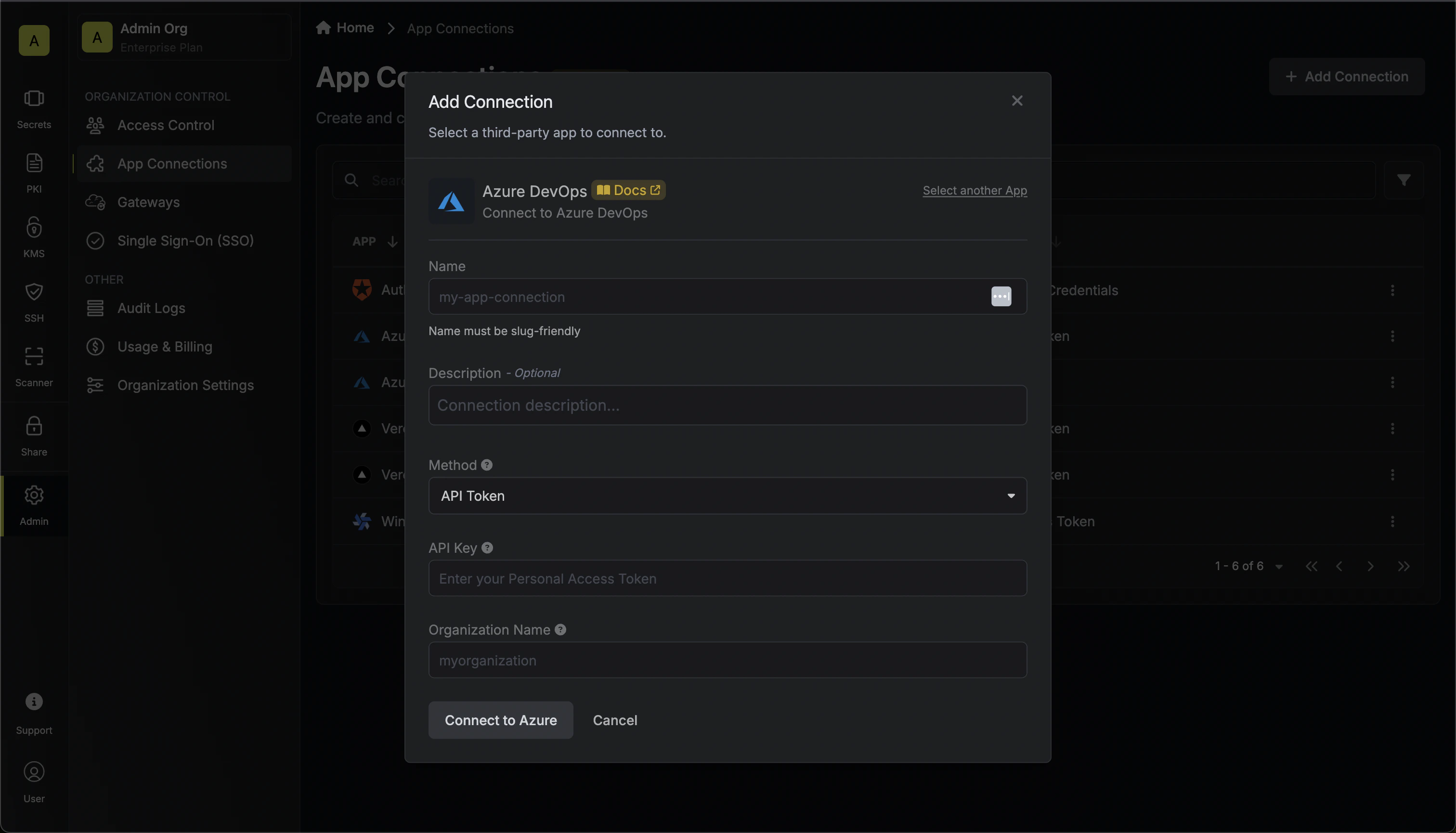
Task: Click the Connect to Azure button
Action: pos(501,720)
